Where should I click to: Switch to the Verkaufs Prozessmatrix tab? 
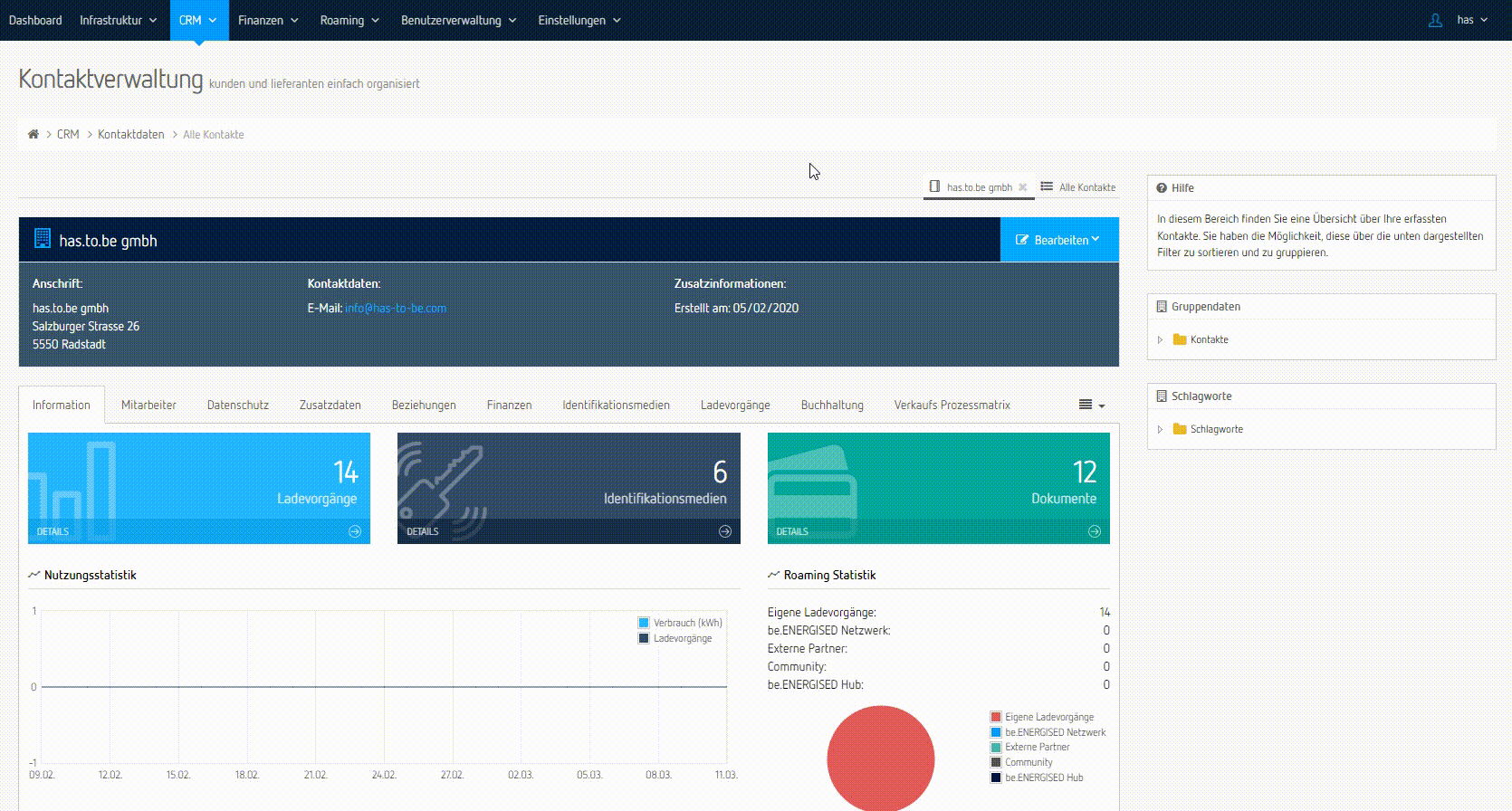952,405
